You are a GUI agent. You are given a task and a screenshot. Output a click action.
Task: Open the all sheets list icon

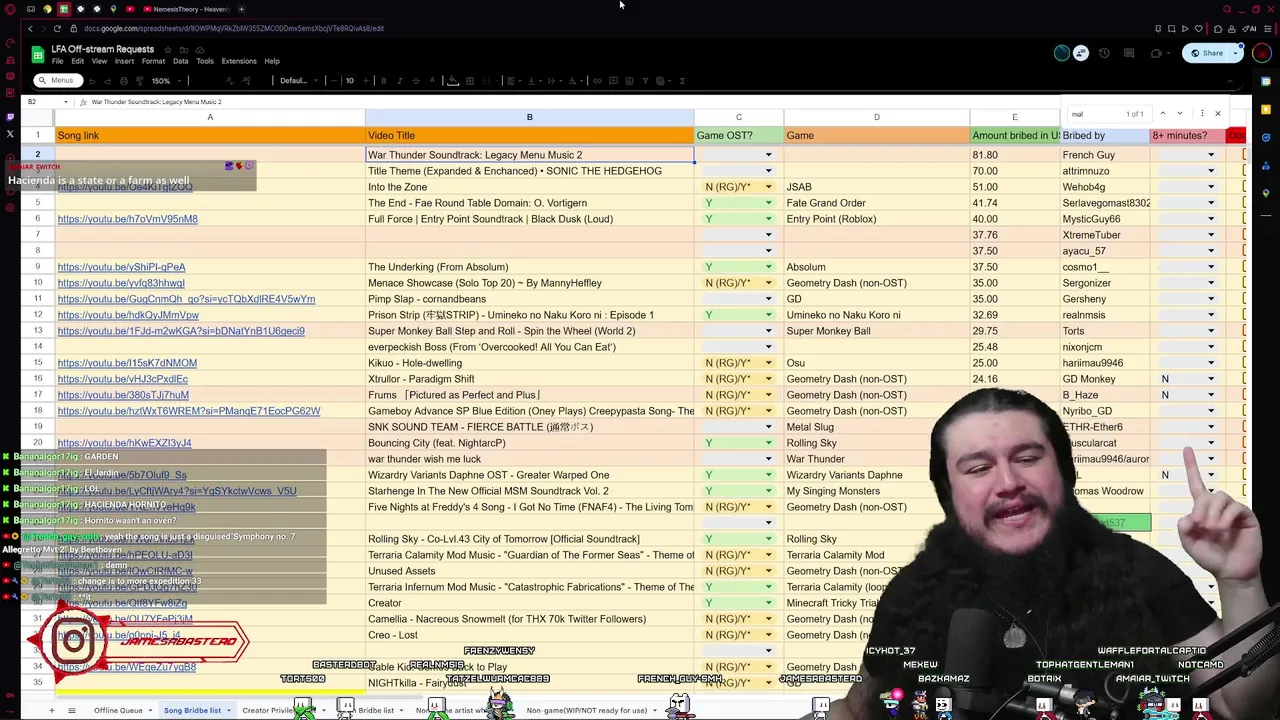(72, 710)
